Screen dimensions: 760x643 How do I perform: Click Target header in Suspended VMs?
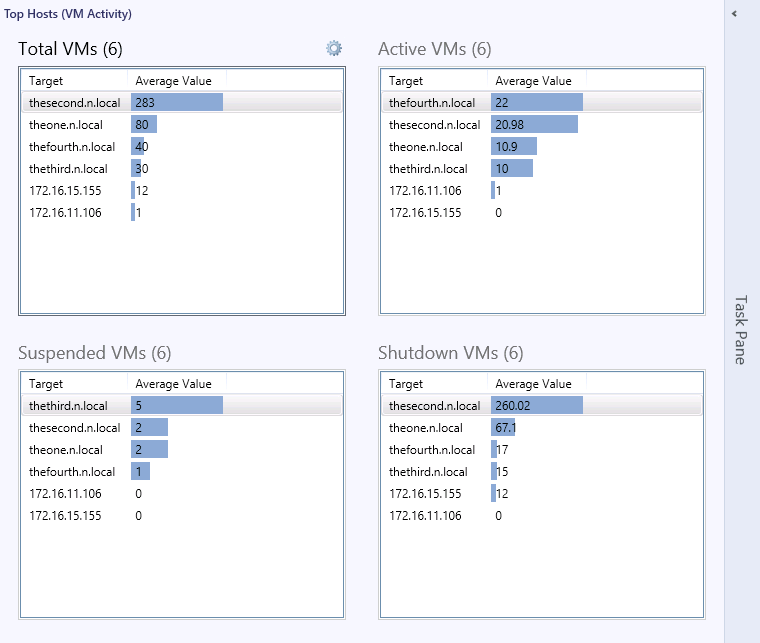46,384
